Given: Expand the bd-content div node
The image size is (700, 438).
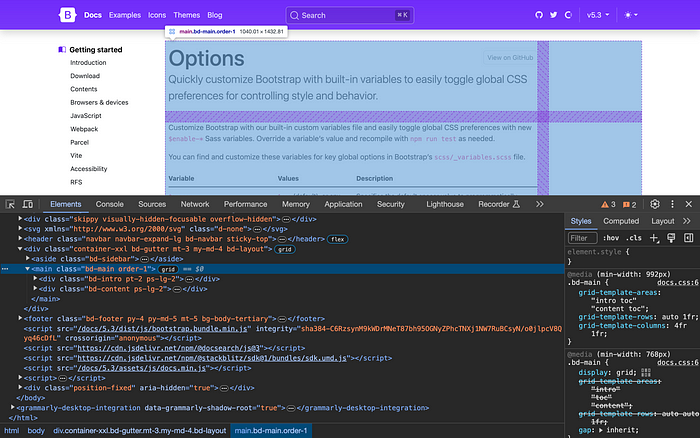Looking at the screenshot, I should pyautogui.click(x=35, y=288).
